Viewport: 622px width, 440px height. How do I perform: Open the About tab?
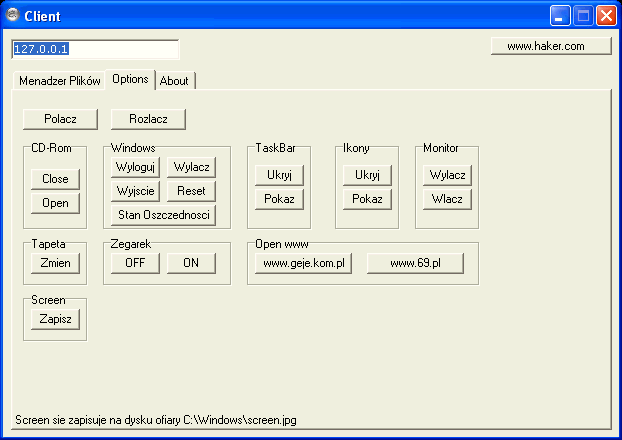[x=174, y=81]
